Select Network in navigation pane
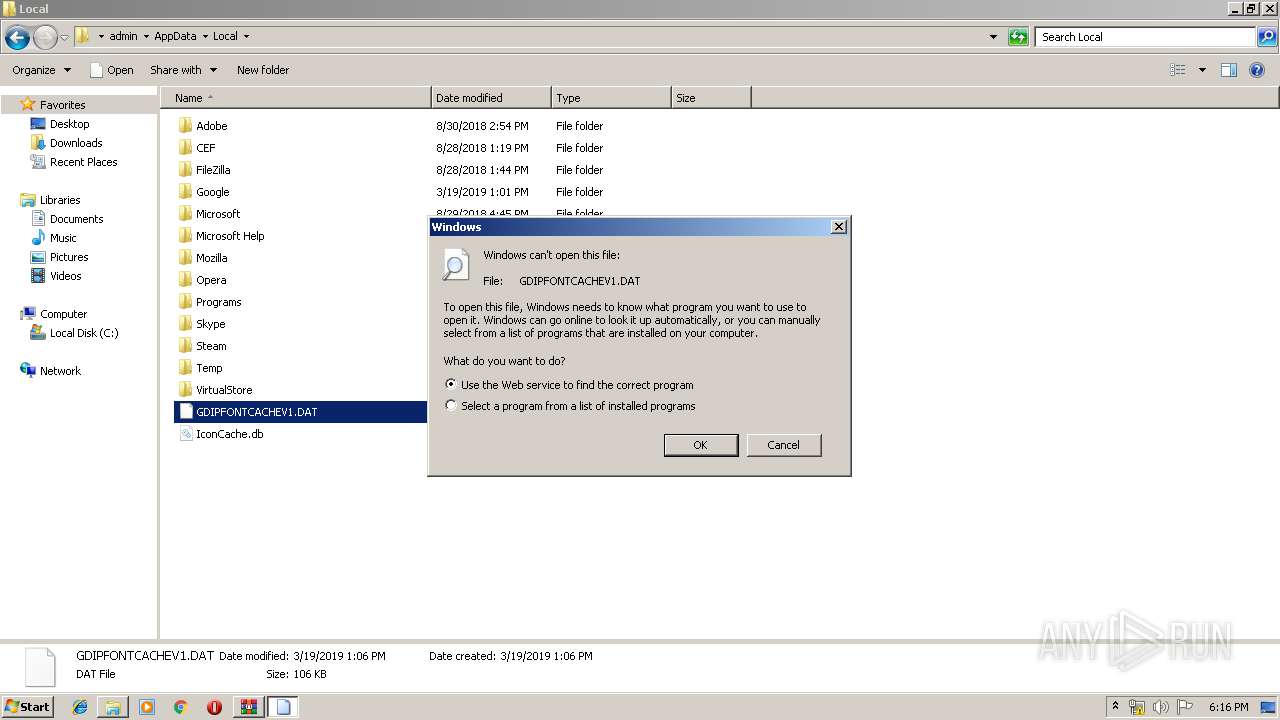Image resolution: width=1280 pixels, height=720 pixels. click(x=60, y=371)
